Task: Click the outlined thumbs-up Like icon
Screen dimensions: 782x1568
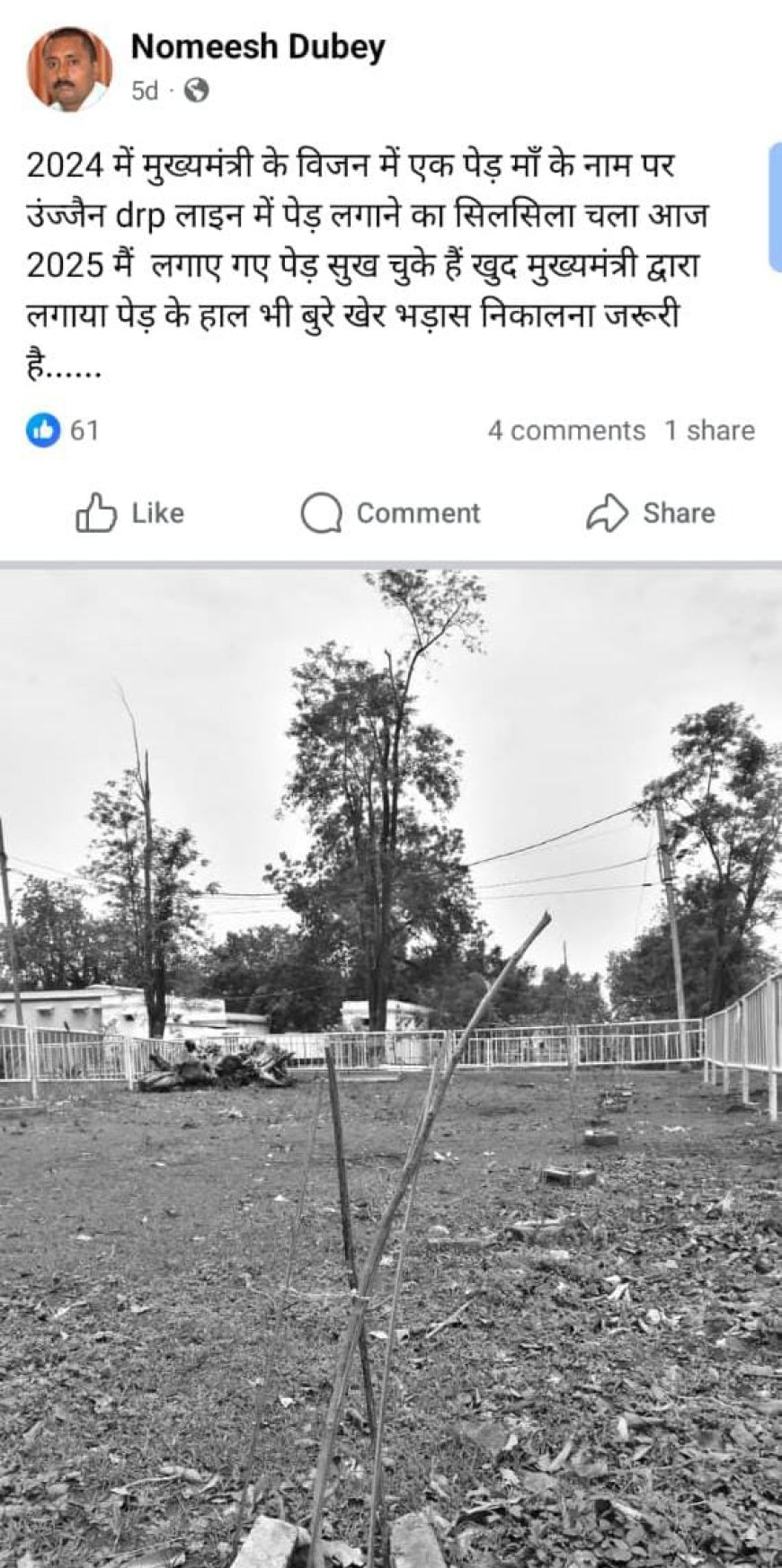Action: tap(96, 513)
